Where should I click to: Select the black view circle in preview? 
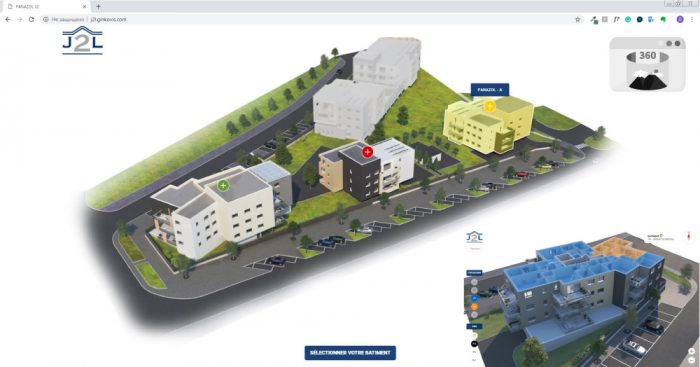(x=474, y=344)
